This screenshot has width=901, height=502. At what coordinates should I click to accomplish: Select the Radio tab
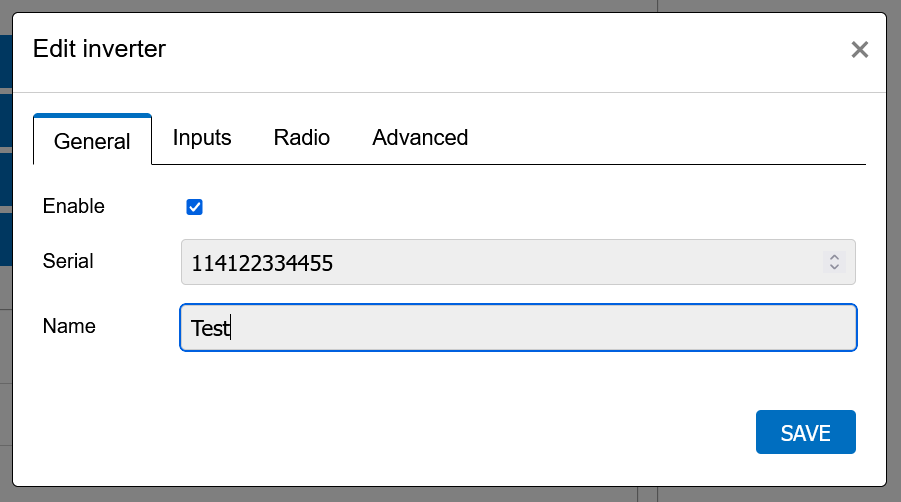click(x=302, y=138)
